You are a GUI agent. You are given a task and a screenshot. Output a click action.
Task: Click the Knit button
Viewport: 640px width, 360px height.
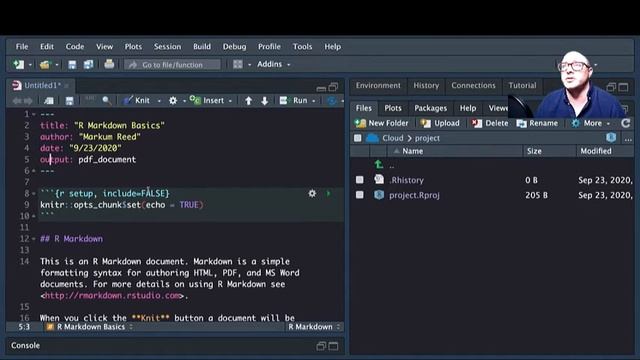tap(137, 100)
